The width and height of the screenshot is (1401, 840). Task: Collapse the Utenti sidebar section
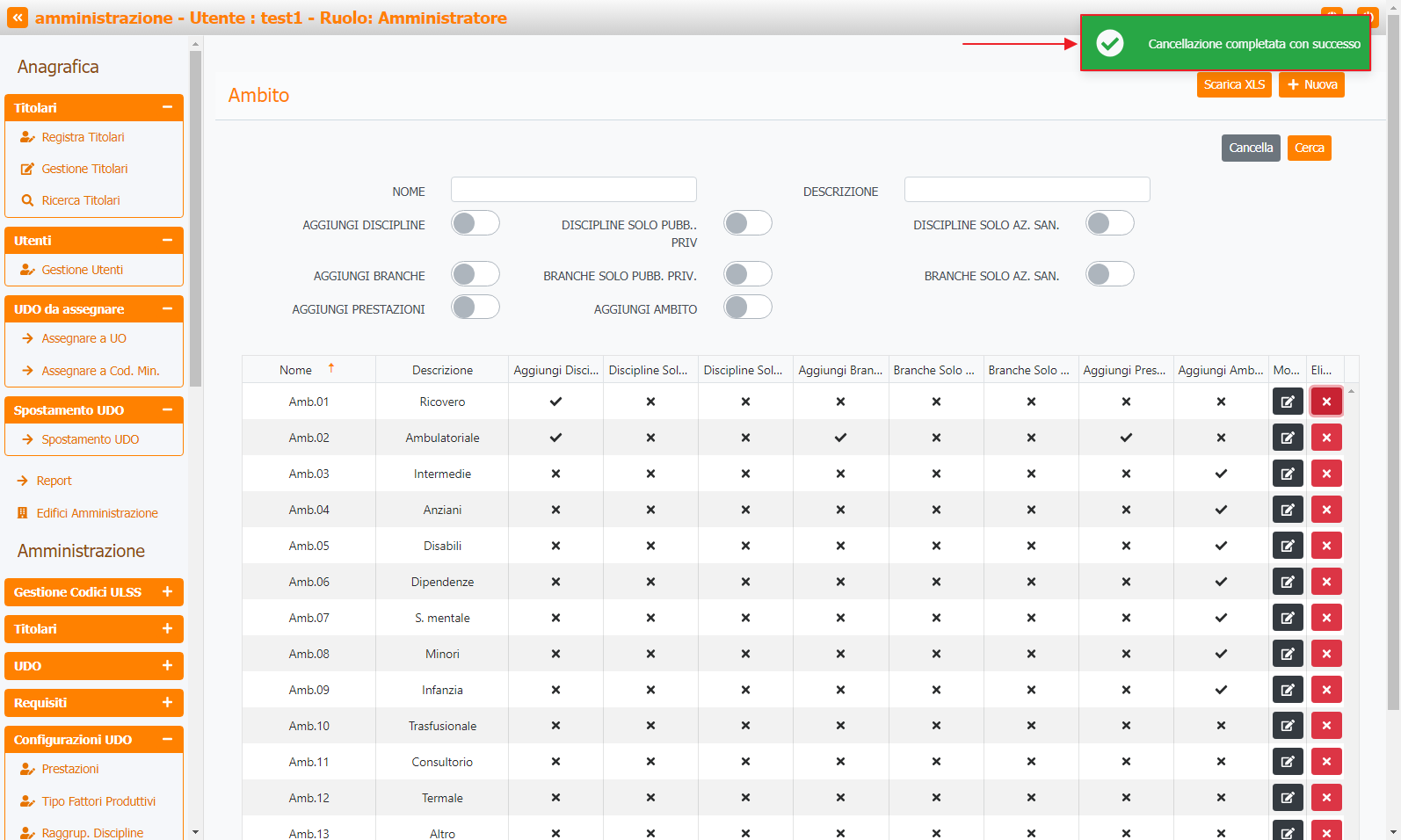[167, 241]
